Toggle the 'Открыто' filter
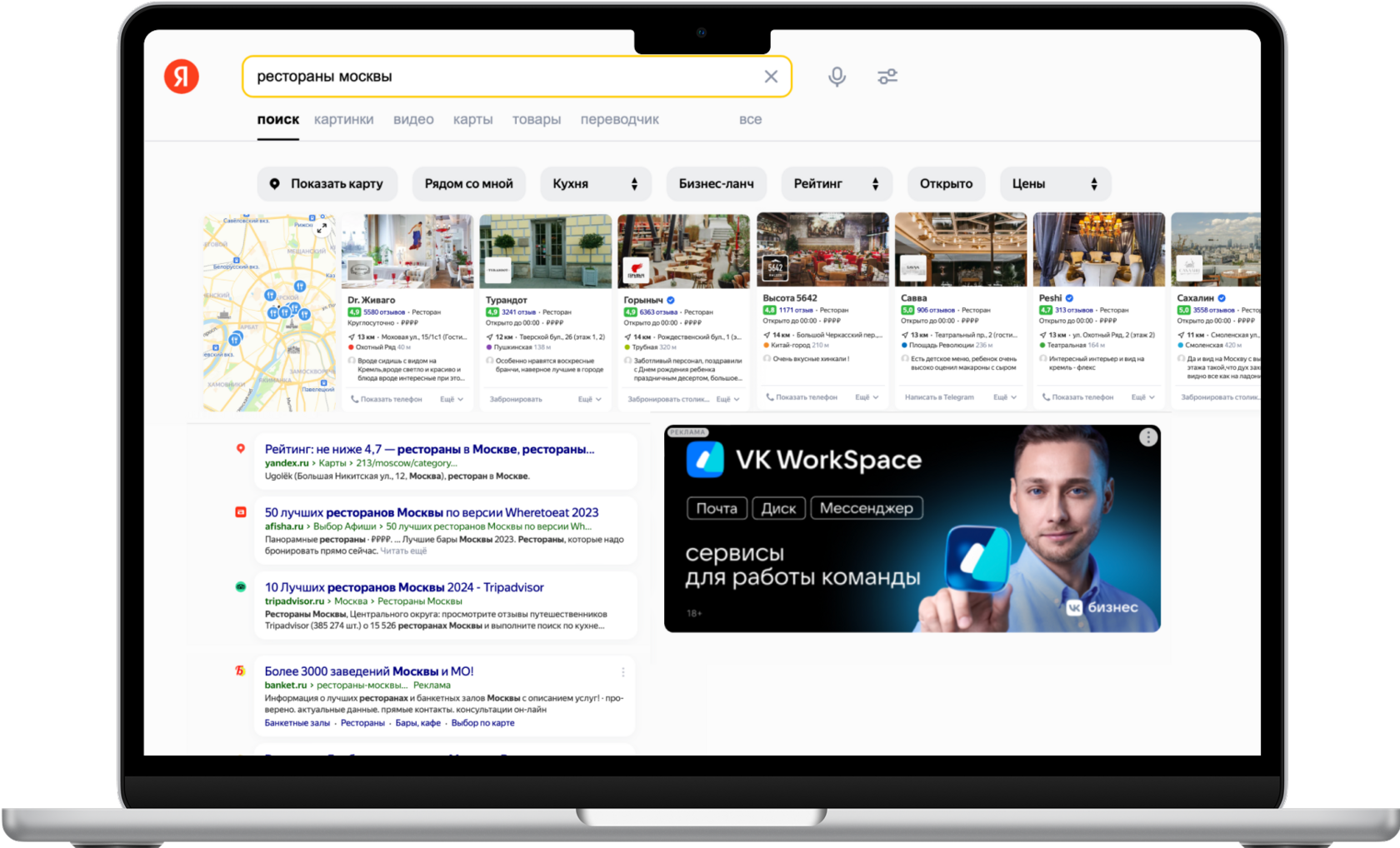 click(x=946, y=184)
